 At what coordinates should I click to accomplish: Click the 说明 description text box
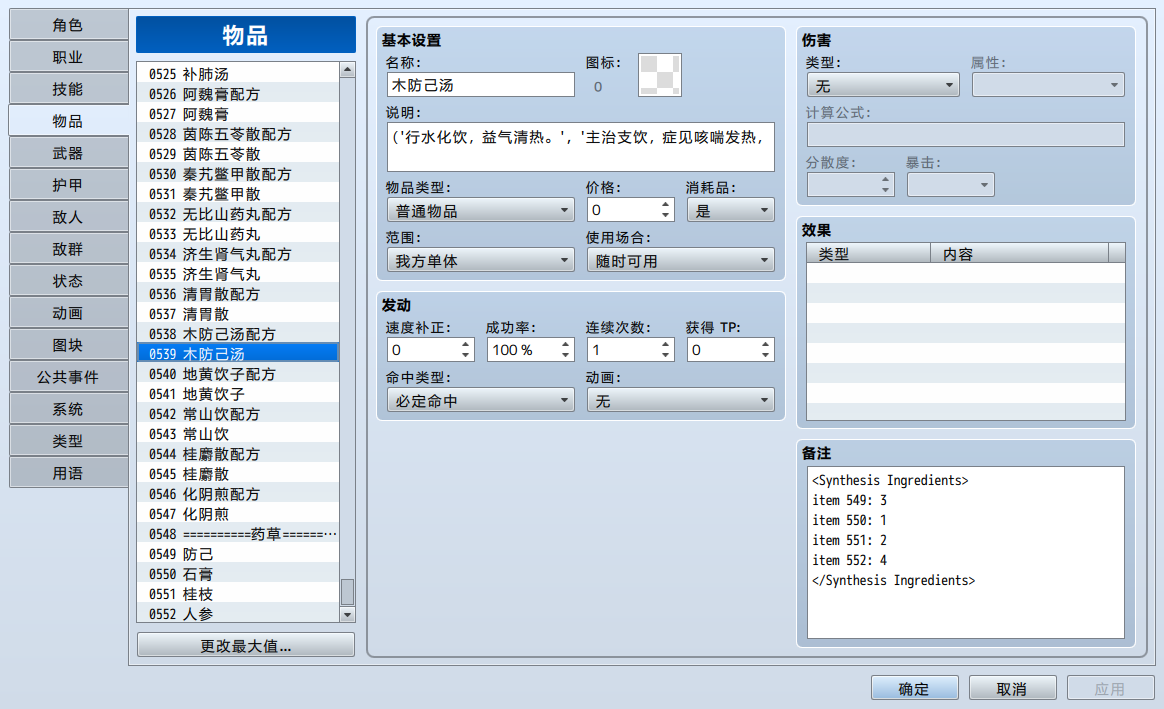pyautogui.click(x=581, y=147)
